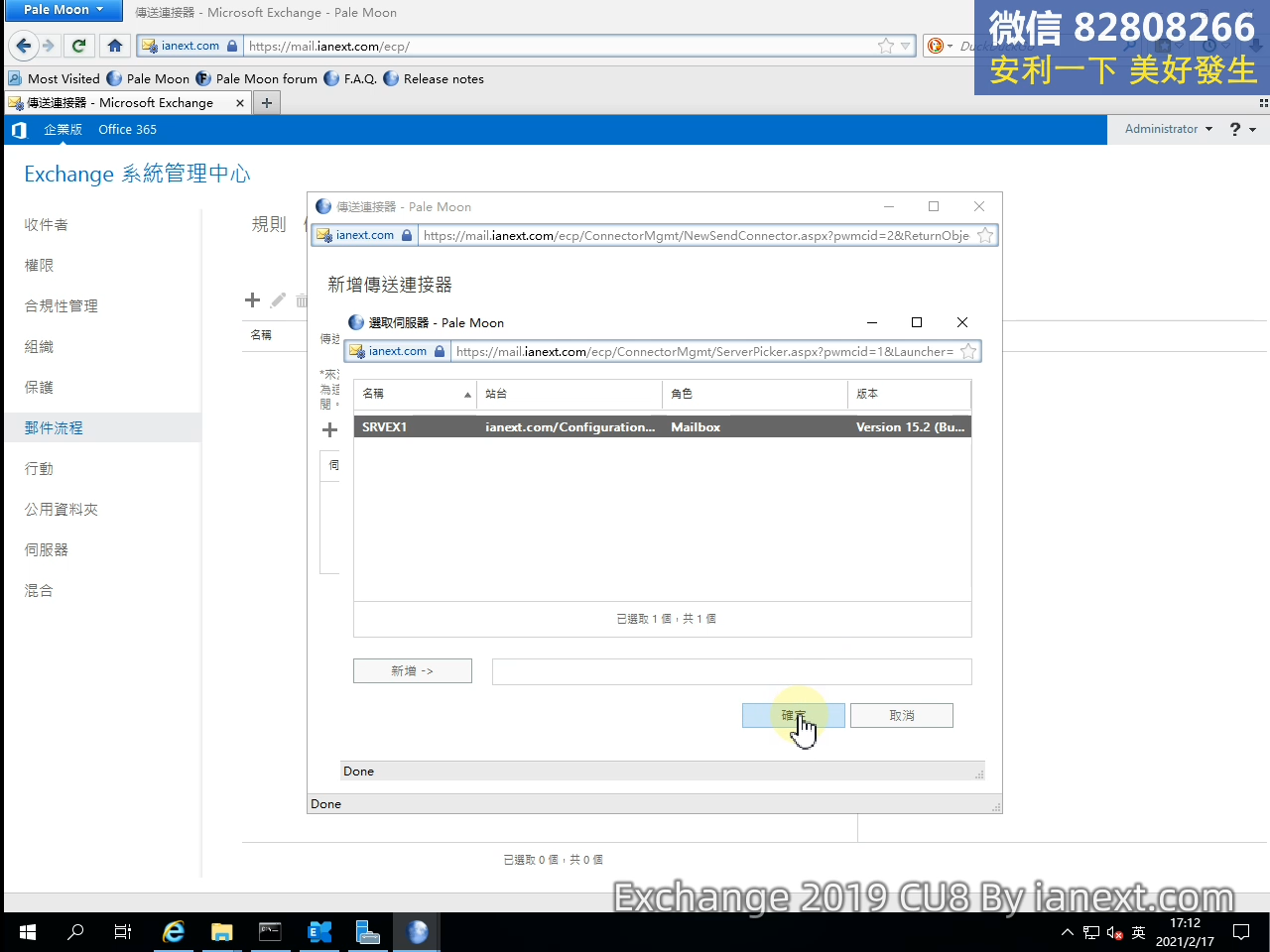Open Task View on the taskbar
The image size is (1270, 952).
tap(123, 932)
